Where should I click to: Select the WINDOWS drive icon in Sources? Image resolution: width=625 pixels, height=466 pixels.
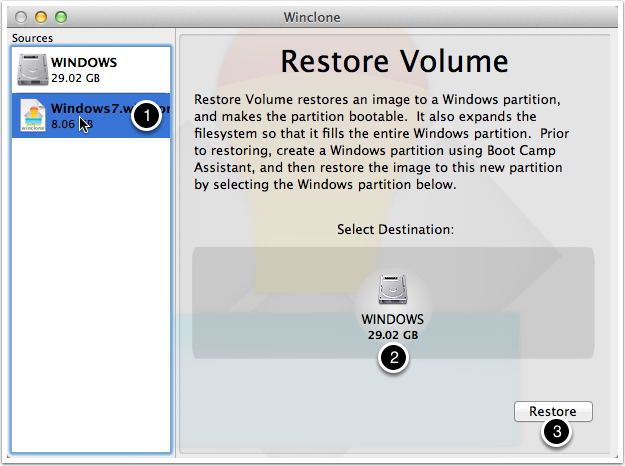(x=33, y=70)
